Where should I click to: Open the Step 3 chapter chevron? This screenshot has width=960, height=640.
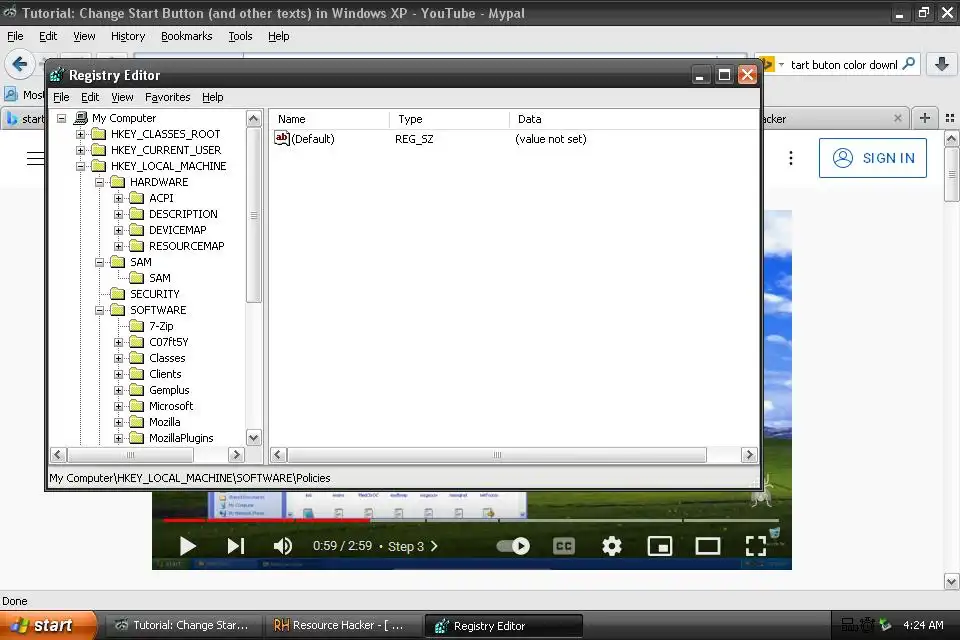tap(434, 546)
